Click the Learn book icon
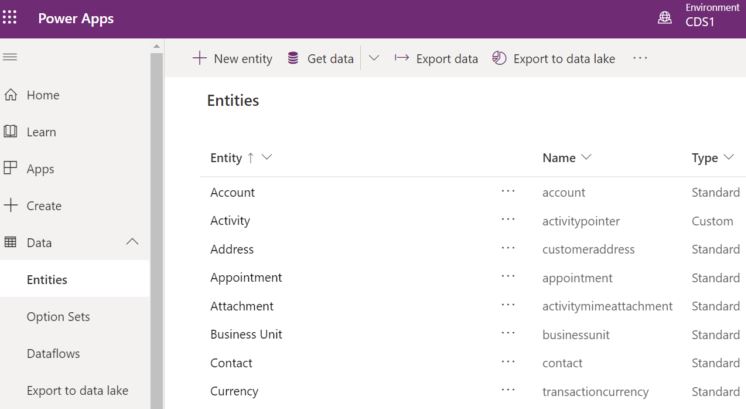 coord(10,131)
